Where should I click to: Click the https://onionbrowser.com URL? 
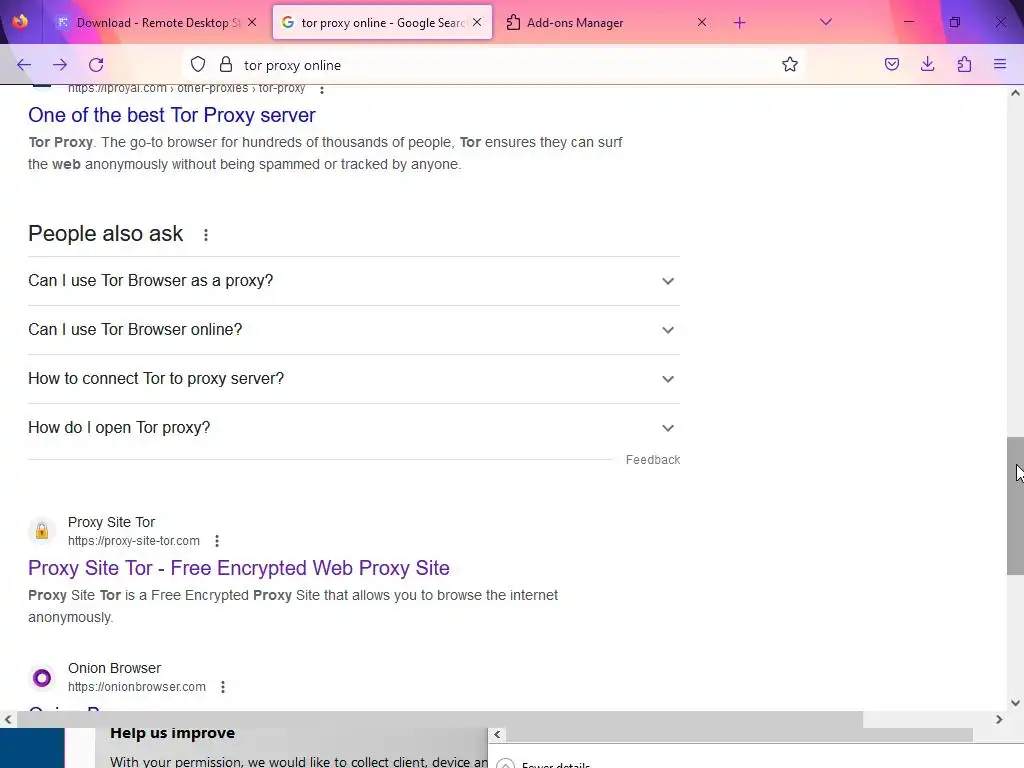click(x=137, y=687)
